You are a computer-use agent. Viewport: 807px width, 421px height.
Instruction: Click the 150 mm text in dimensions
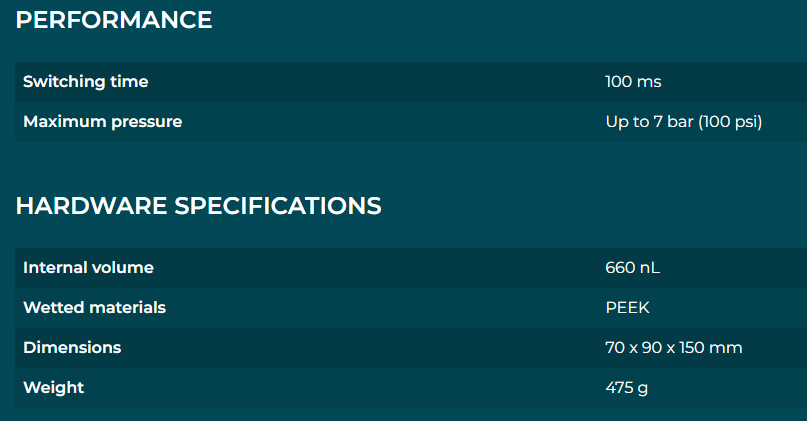pyautogui.click(x=711, y=347)
